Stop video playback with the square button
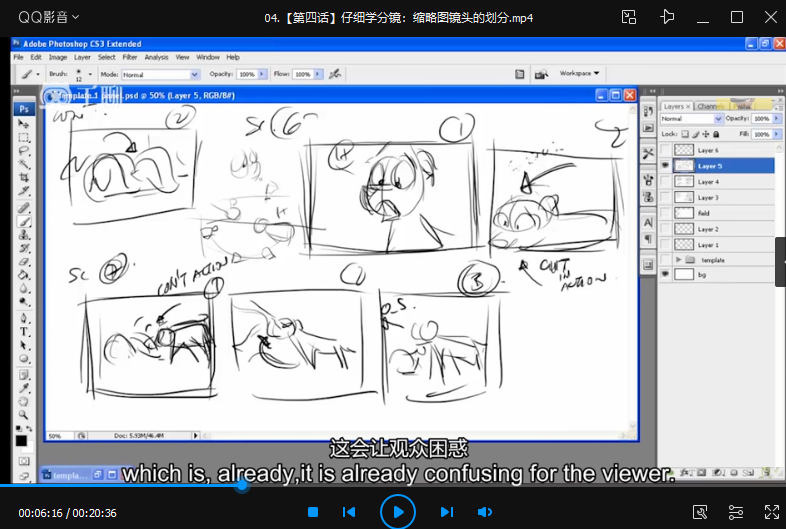Image resolution: width=786 pixels, height=529 pixels. pyautogui.click(x=313, y=512)
